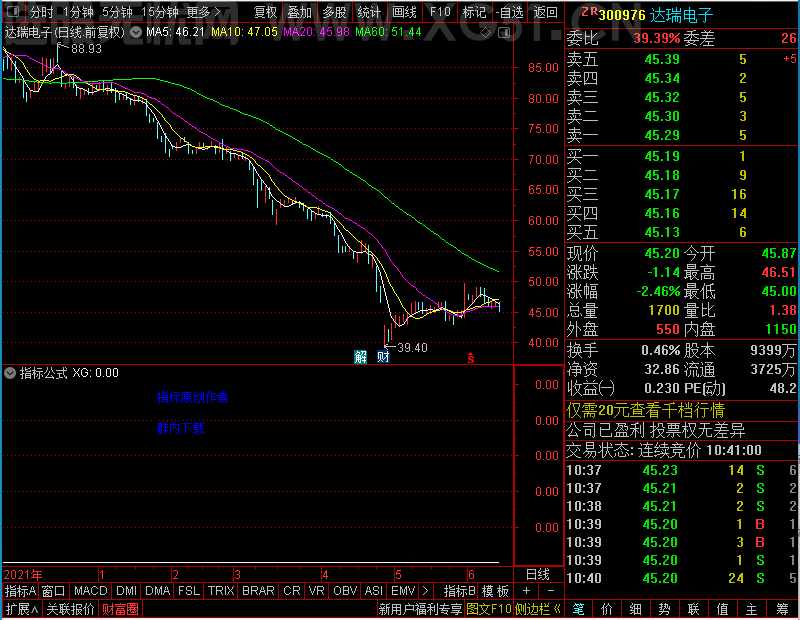
Task: Click the 窗口 window count button
Action: coord(54,591)
